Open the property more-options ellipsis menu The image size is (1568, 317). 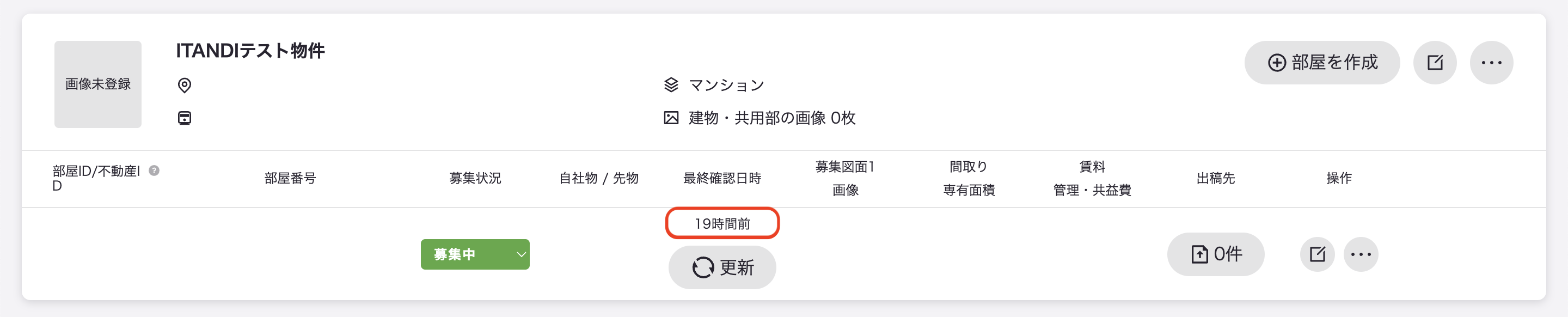(1491, 63)
